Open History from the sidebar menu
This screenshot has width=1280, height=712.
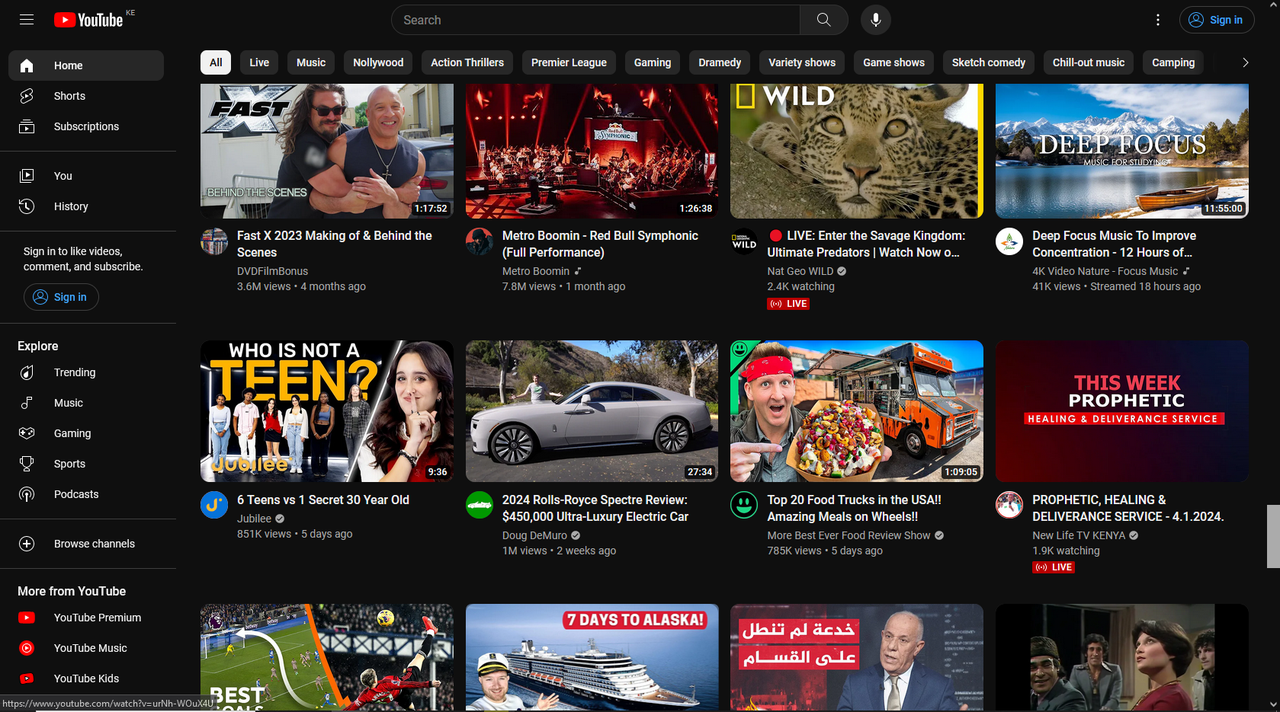point(70,206)
